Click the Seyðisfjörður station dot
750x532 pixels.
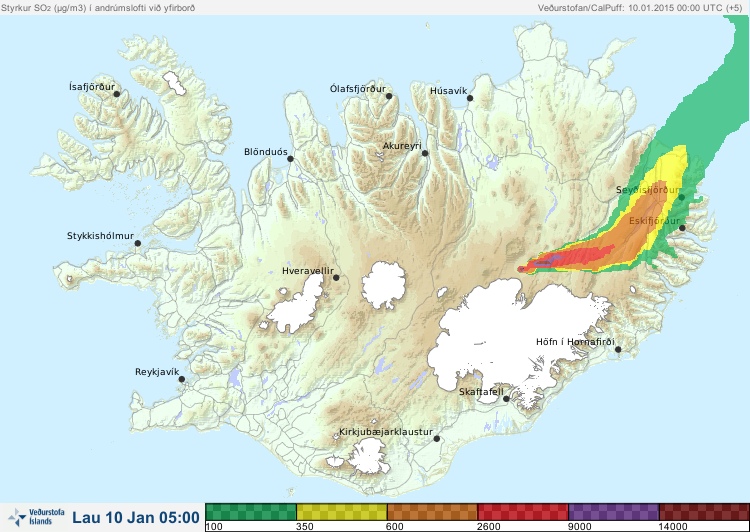click(682, 197)
